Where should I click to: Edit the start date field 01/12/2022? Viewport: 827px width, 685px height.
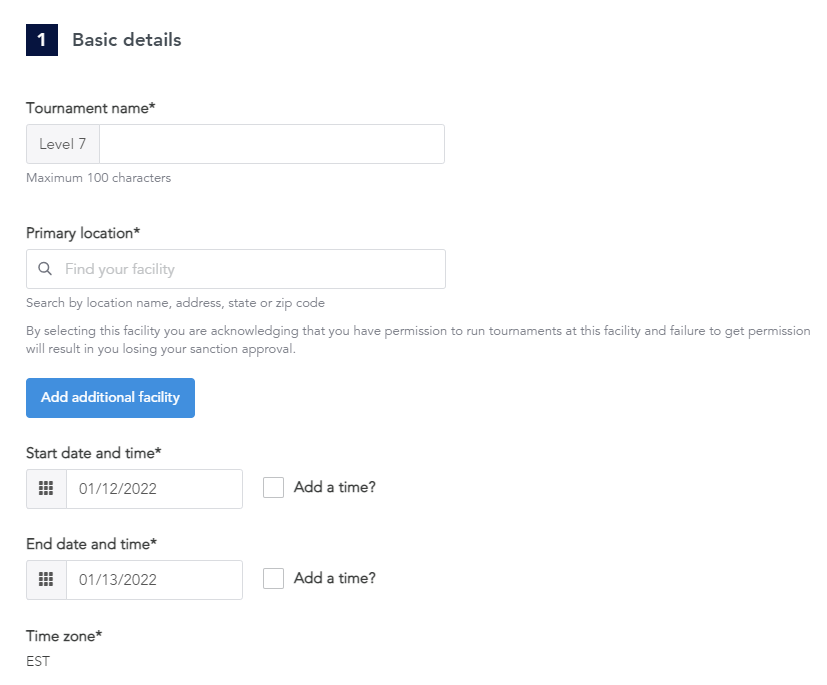(x=155, y=489)
